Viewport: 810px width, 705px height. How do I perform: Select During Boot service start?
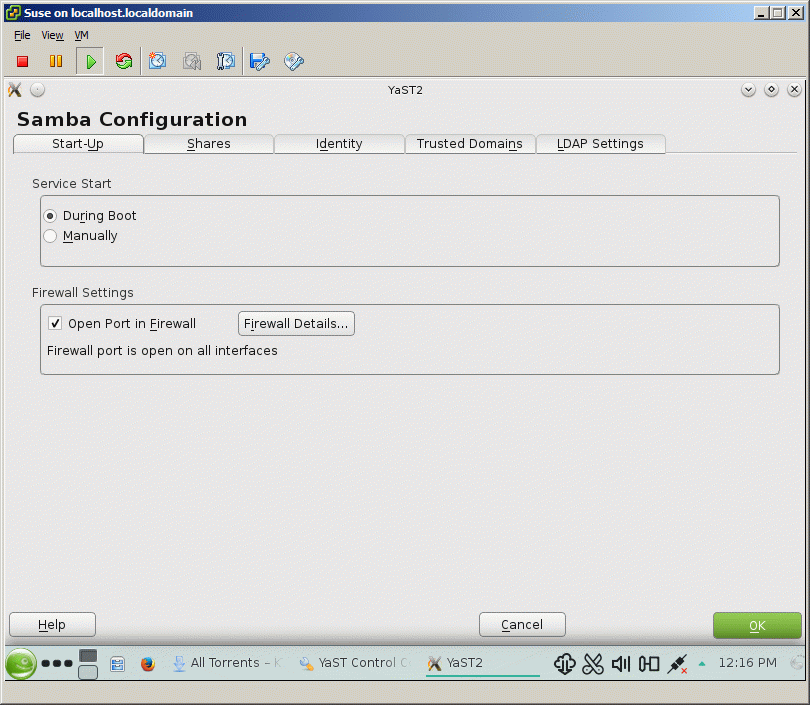coord(90,215)
